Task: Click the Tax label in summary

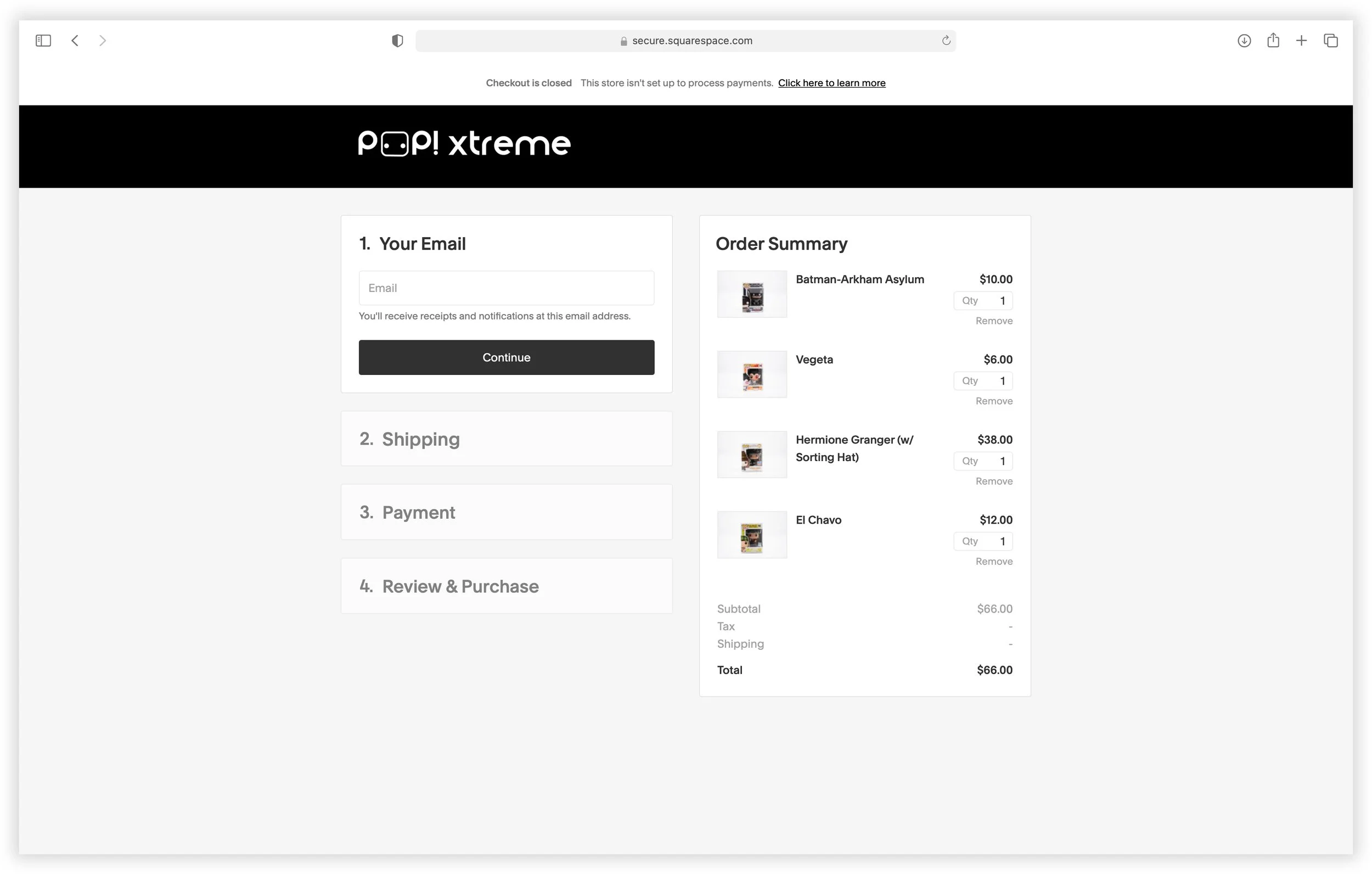Action: (726, 626)
